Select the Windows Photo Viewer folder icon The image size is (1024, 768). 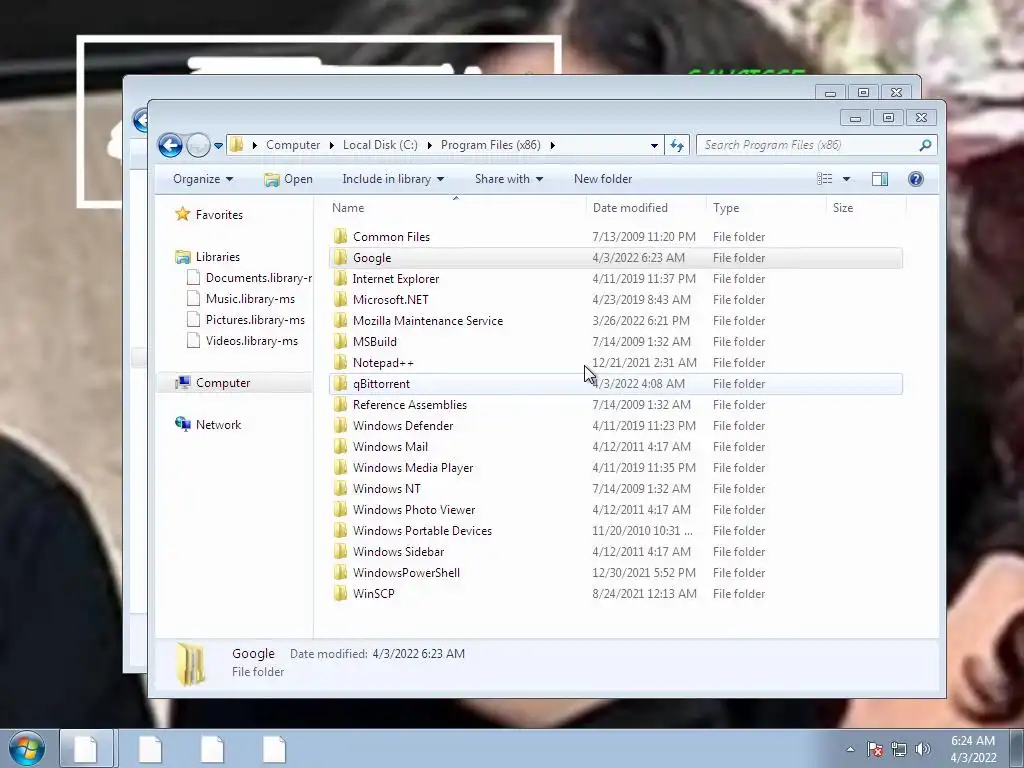pyautogui.click(x=340, y=509)
